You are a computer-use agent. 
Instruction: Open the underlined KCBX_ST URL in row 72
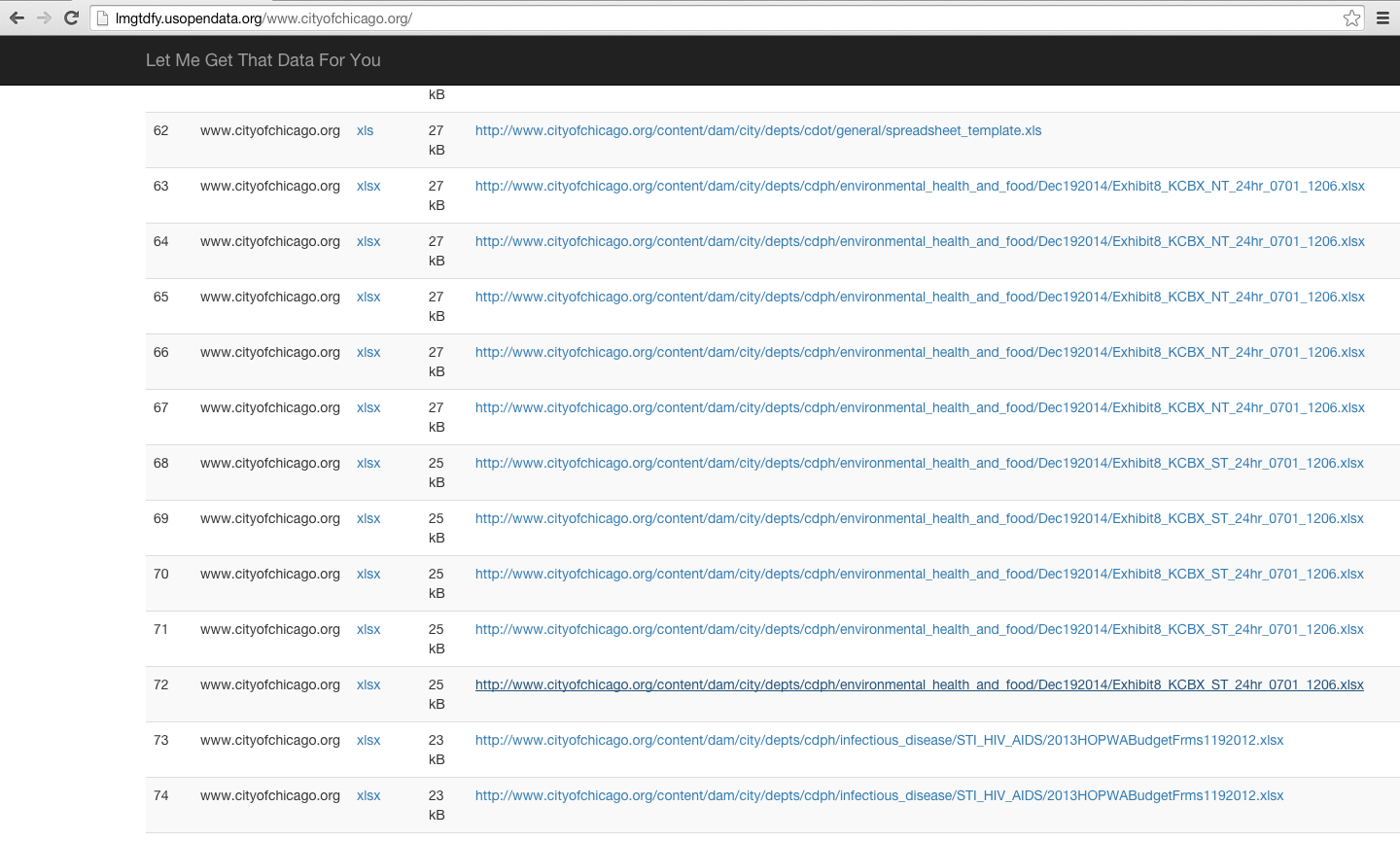(919, 684)
